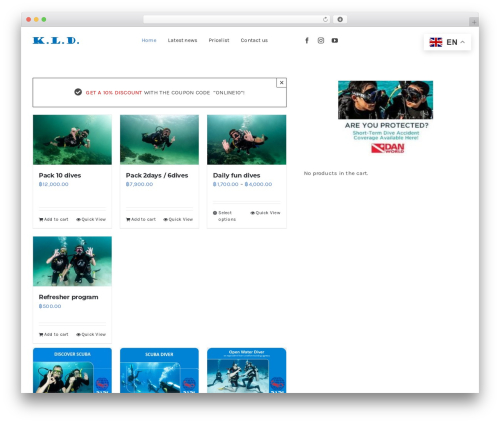Click 'No products in the cart.' text
Image resolution: width=500 pixels, height=423 pixels.
click(336, 173)
